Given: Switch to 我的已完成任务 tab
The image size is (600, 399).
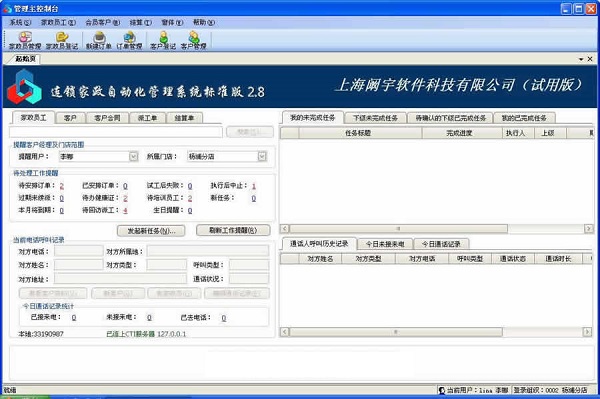Looking at the screenshot, I should pyautogui.click(x=524, y=118).
